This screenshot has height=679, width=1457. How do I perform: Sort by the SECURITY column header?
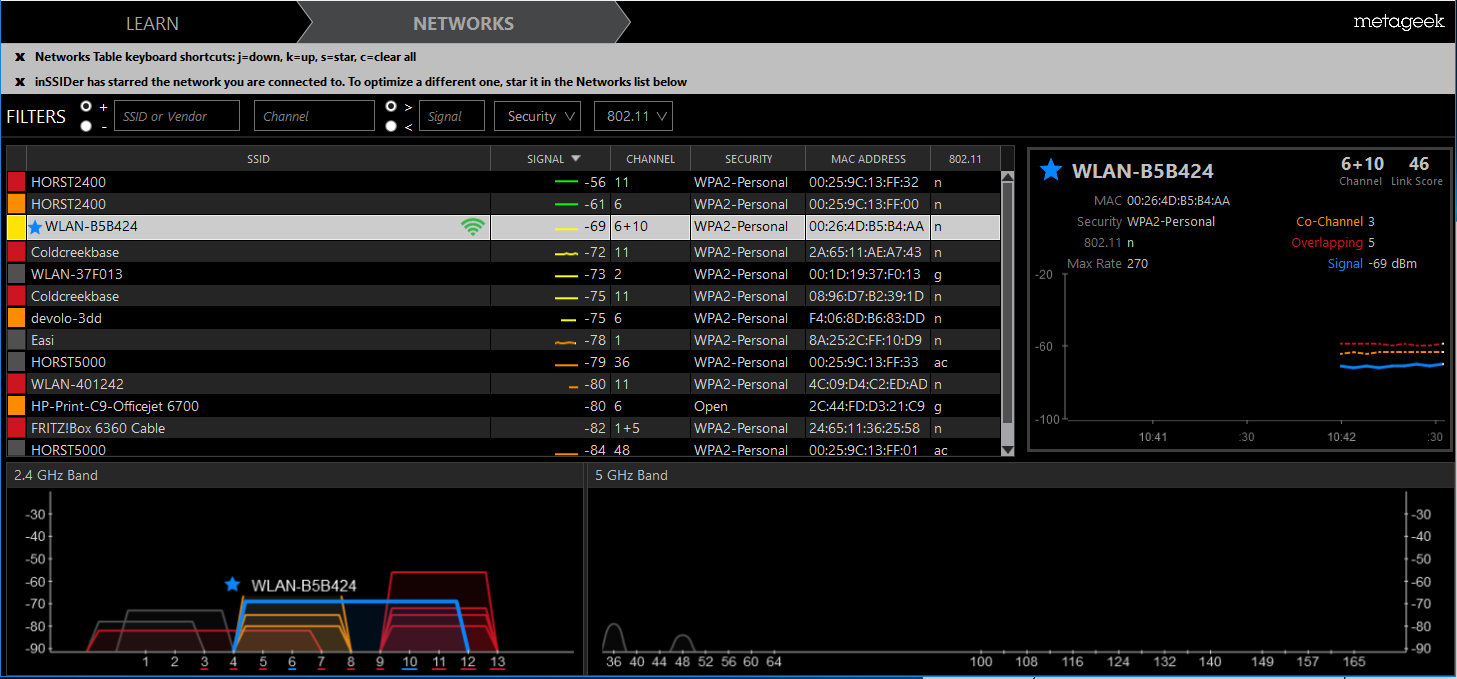(x=748, y=159)
